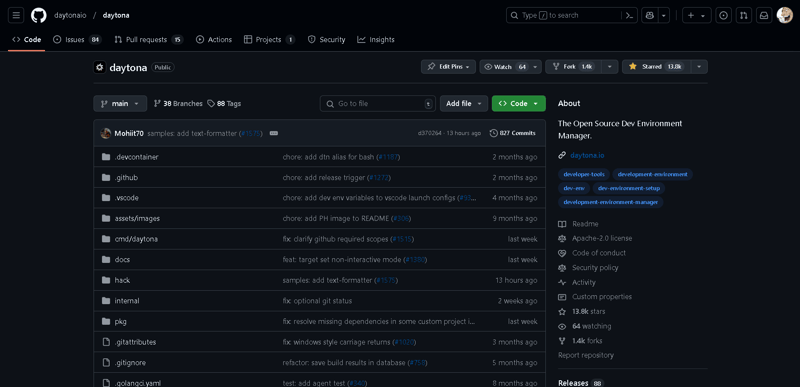Switch to the Code tab

coord(27,39)
